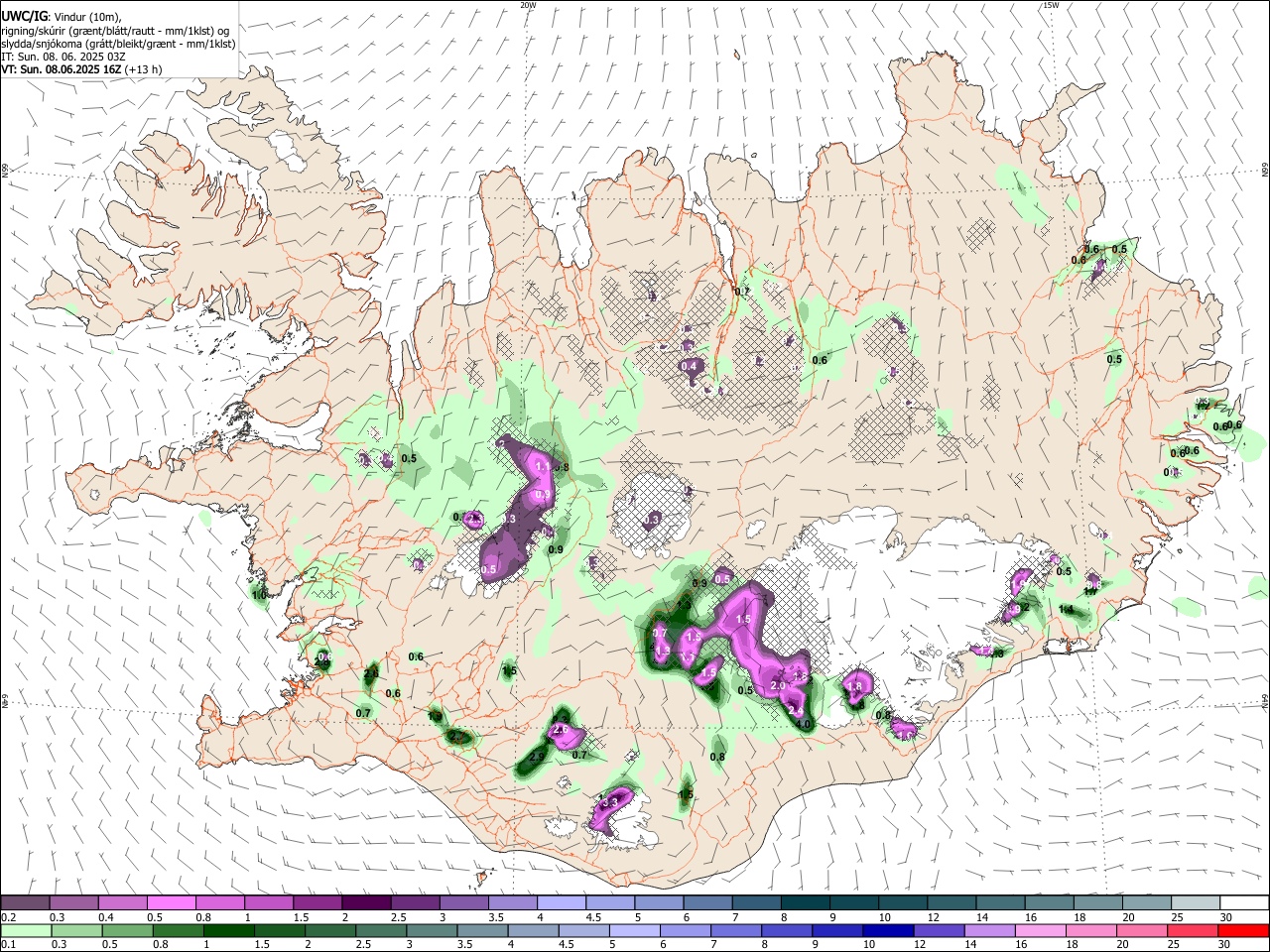Click the palest green 0.1–0.3 rain legend swatch
Viewport: 1270px width, 952px height.
pos(27,930)
